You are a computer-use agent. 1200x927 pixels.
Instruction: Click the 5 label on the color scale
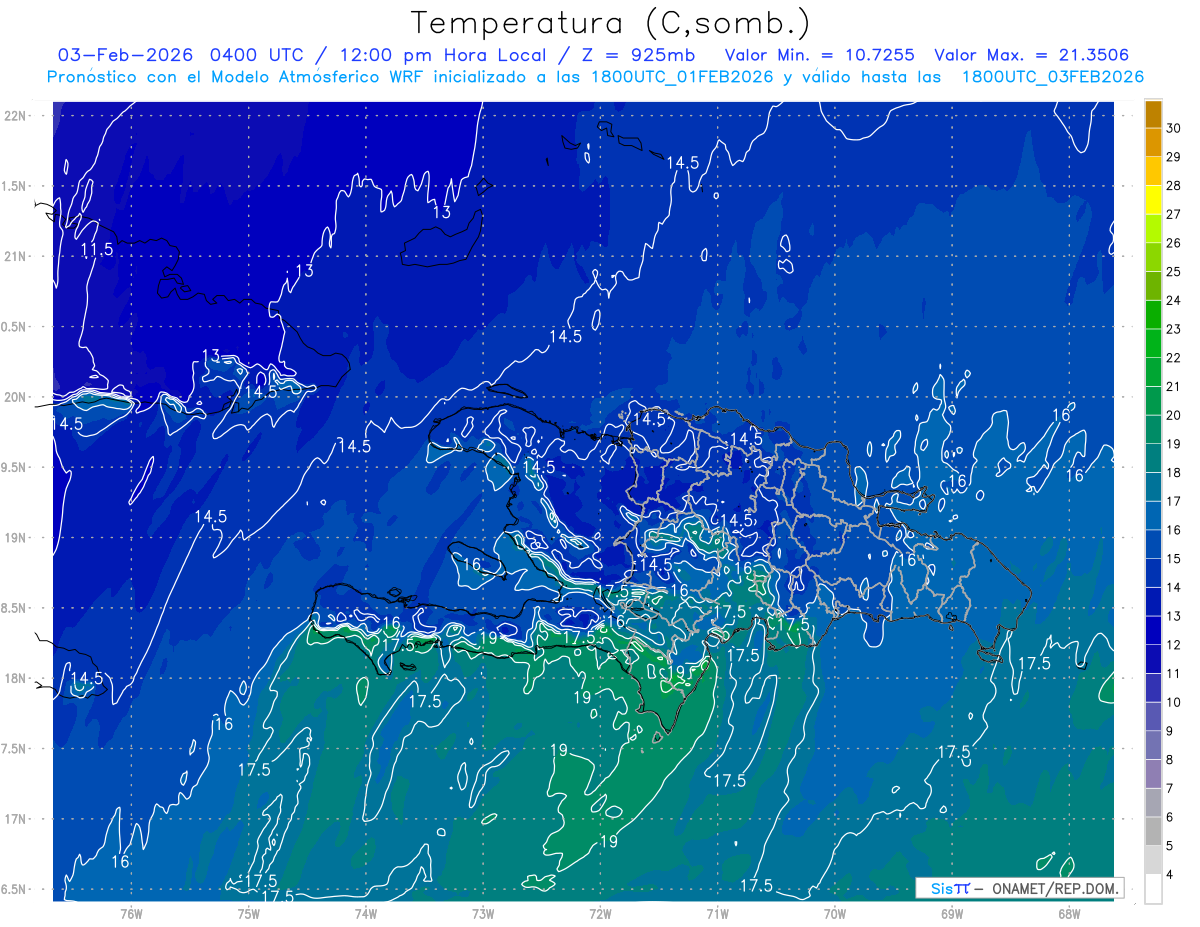1171,846
